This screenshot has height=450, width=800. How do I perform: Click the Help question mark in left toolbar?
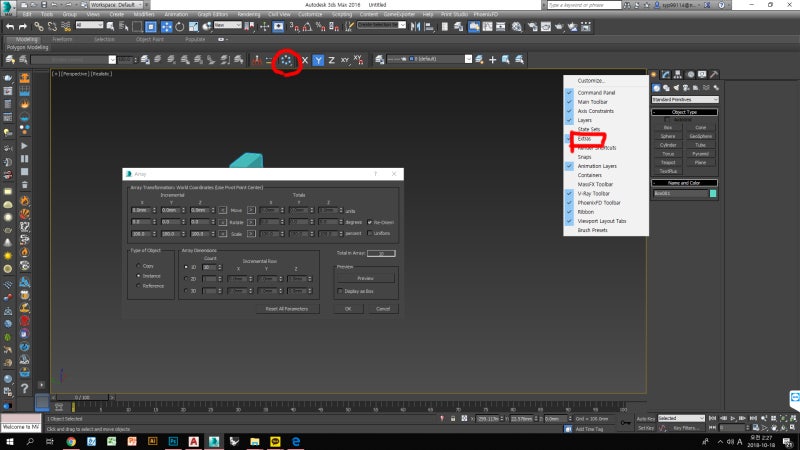[x=24, y=389]
